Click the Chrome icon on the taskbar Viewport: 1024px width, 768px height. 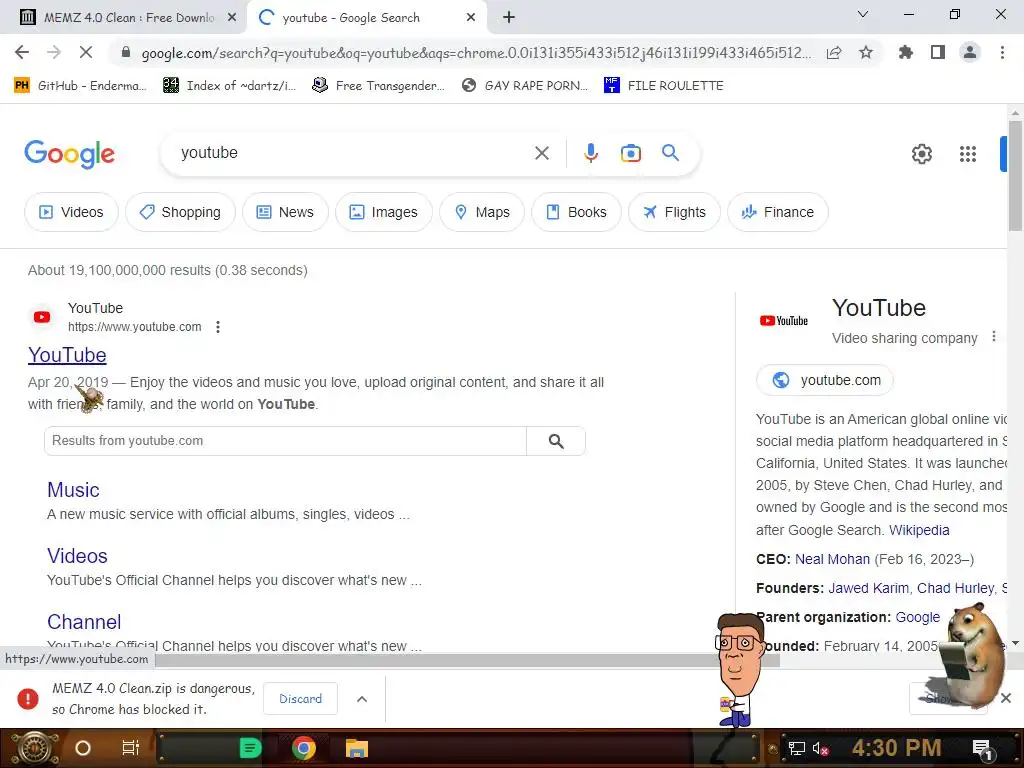point(303,748)
